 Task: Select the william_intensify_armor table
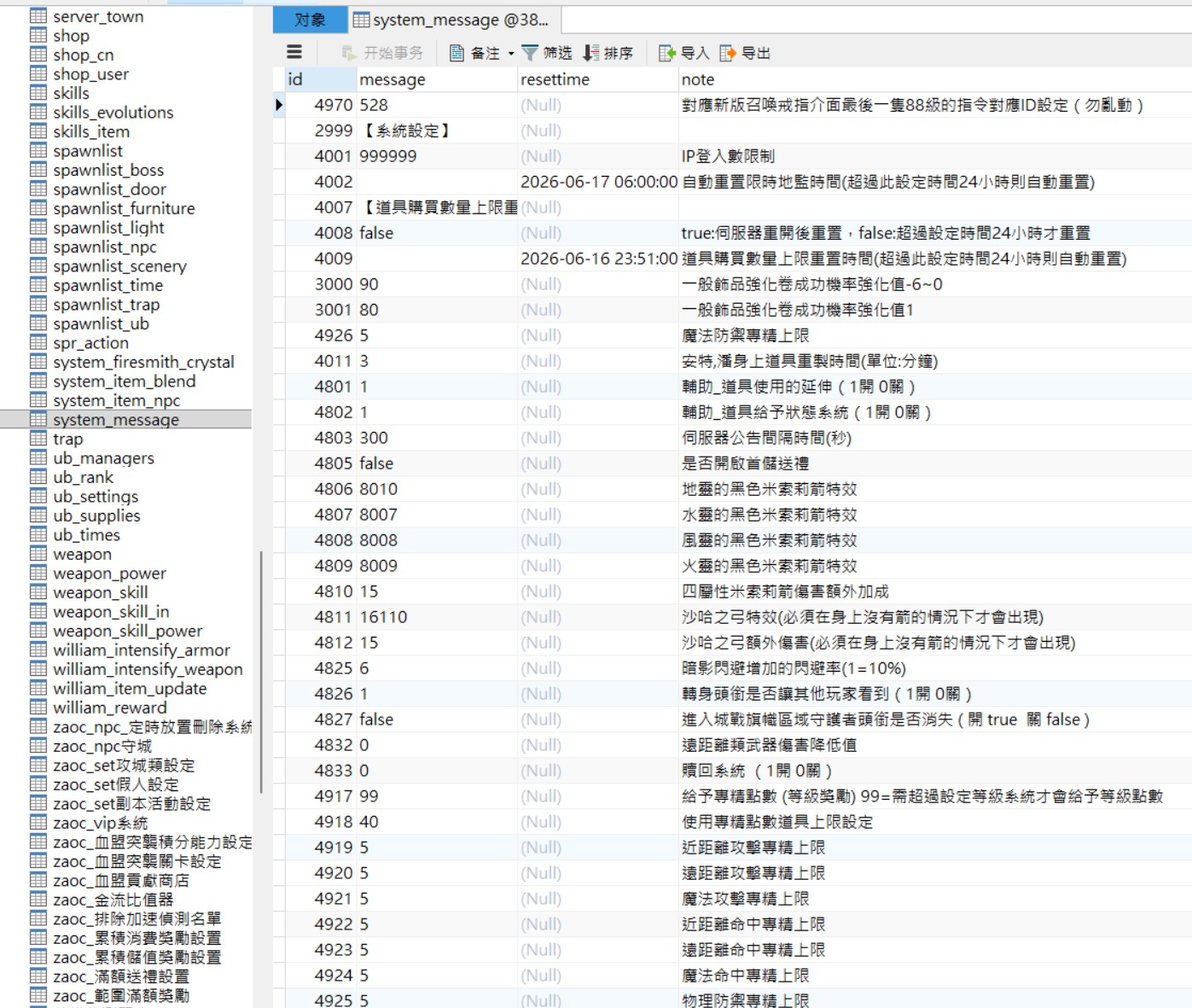pos(141,650)
